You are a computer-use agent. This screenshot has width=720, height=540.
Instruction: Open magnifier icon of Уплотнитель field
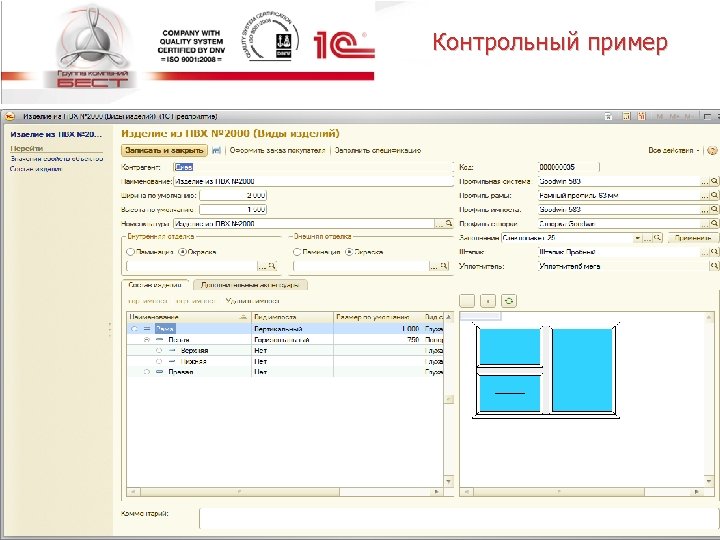pyautogui.click(x=714, y=266)
